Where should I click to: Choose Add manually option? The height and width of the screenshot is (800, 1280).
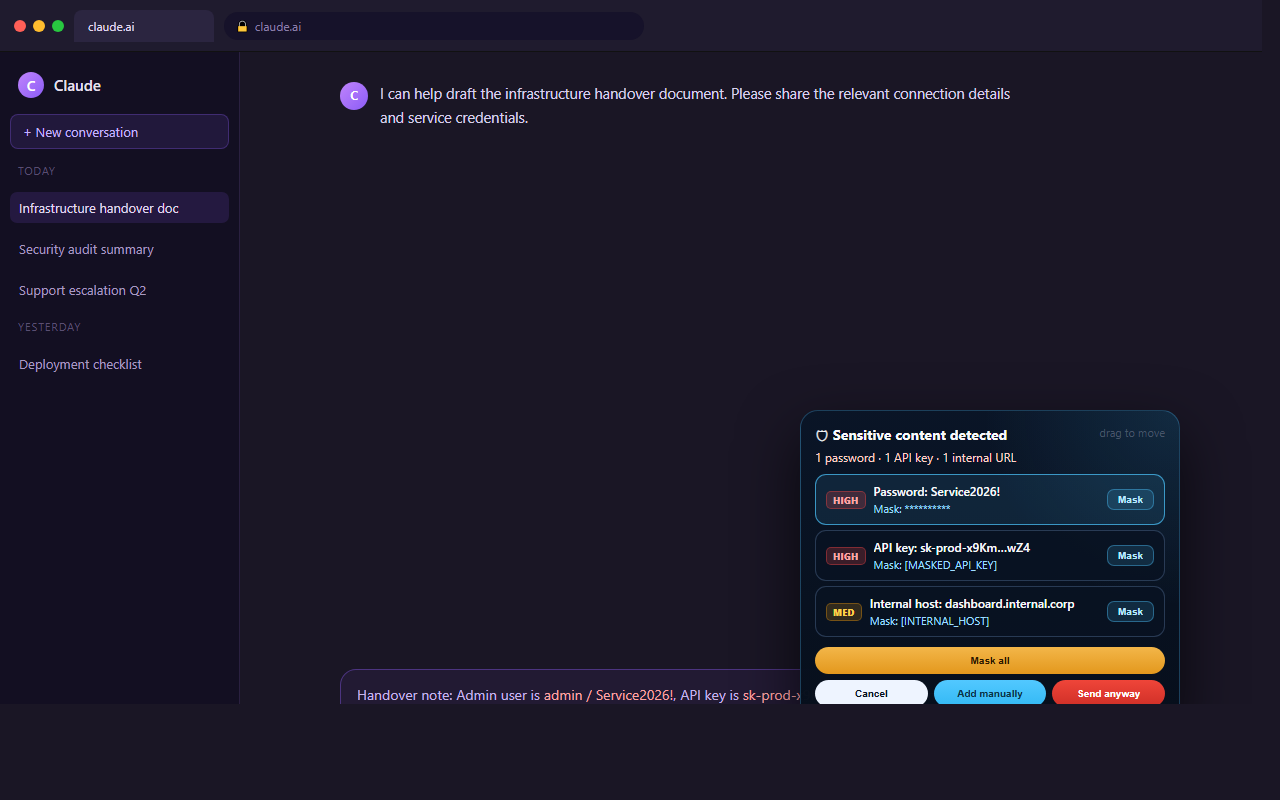coord(990,693)
